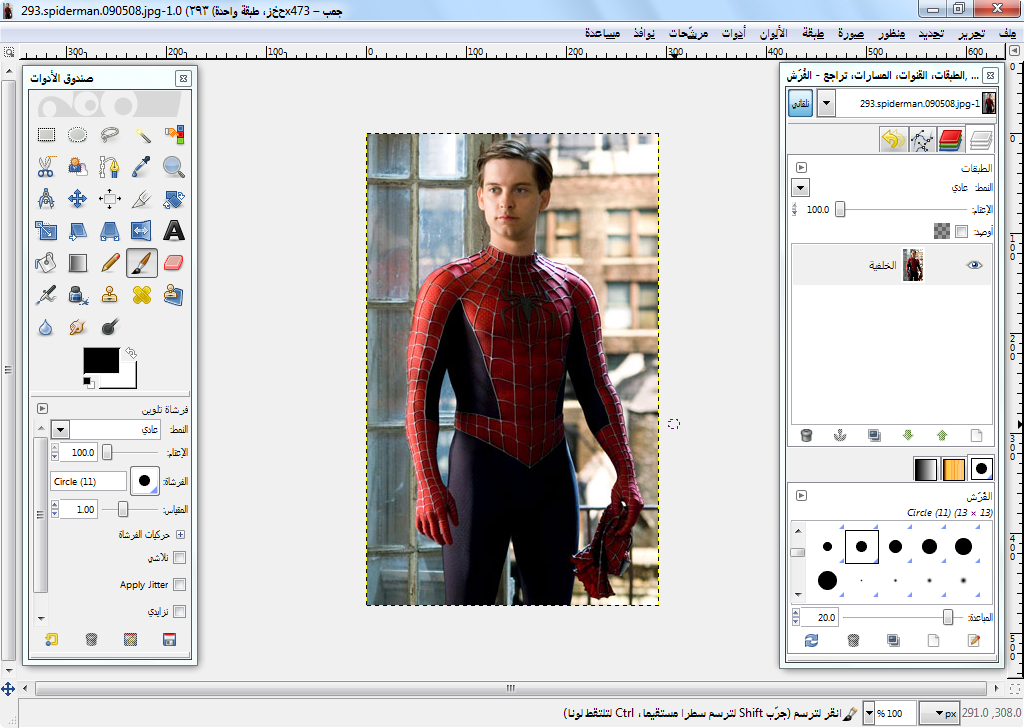
Task: Pick the Fuzzy Select magic wand
Action: (x=142, y=135)
